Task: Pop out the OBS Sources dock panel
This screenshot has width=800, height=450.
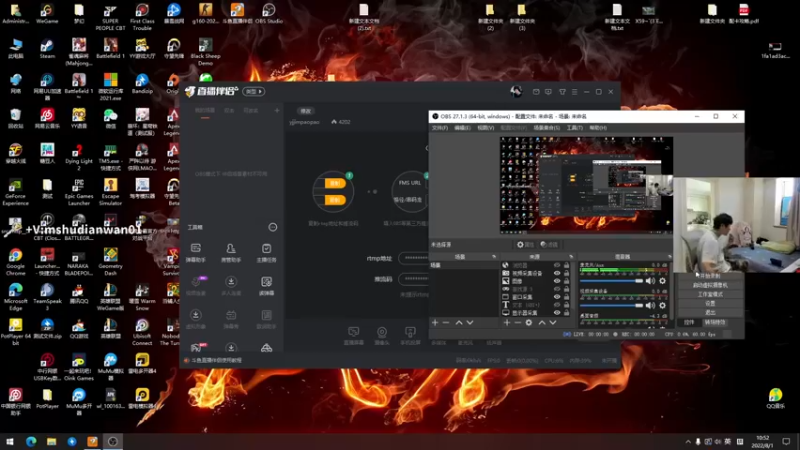Action: click(571, 257)
